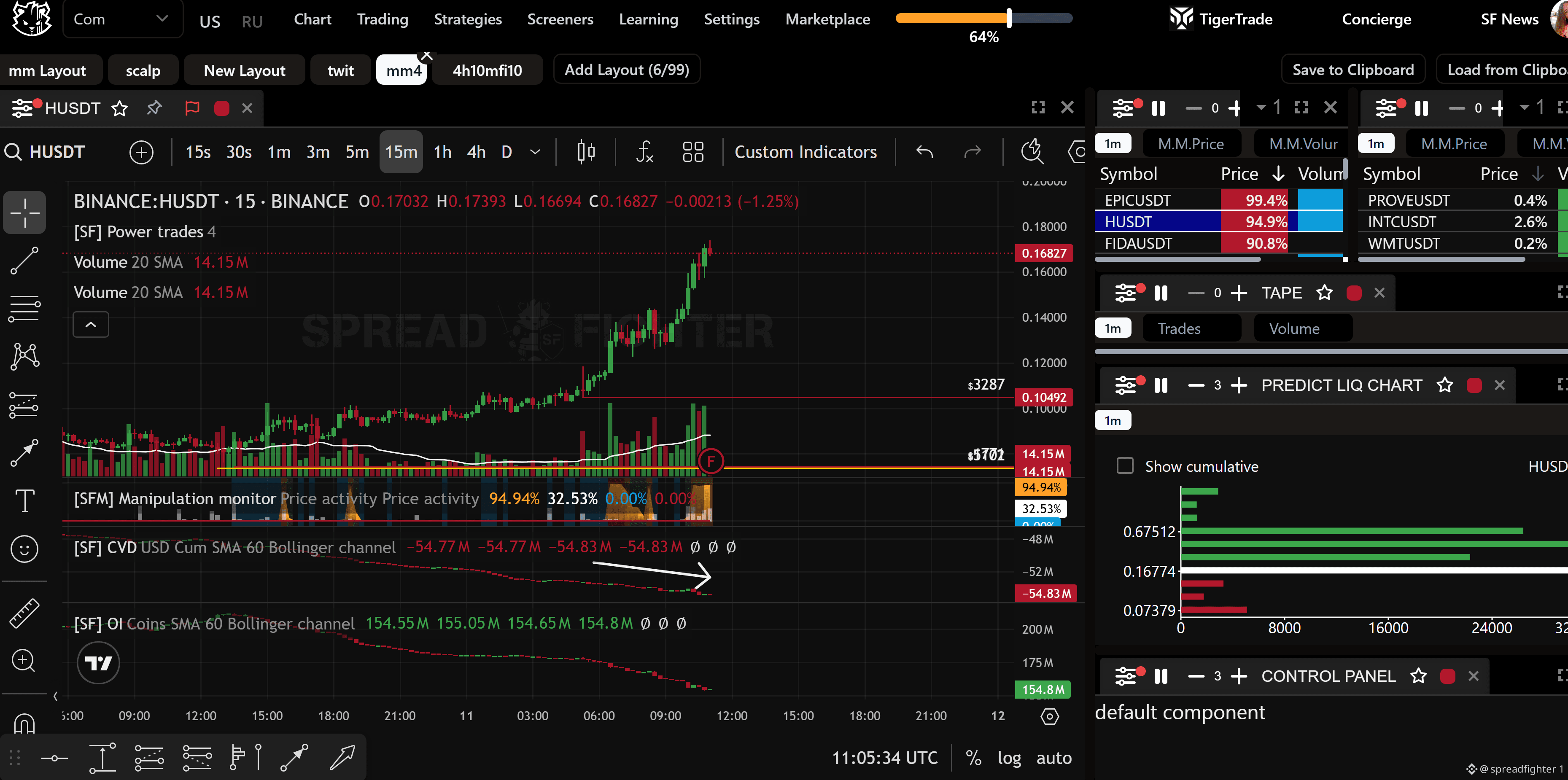The height and width of the screenshot is (780, 1568).
Task: Open Custom Indicators menu
Action: tap(806, 152)
